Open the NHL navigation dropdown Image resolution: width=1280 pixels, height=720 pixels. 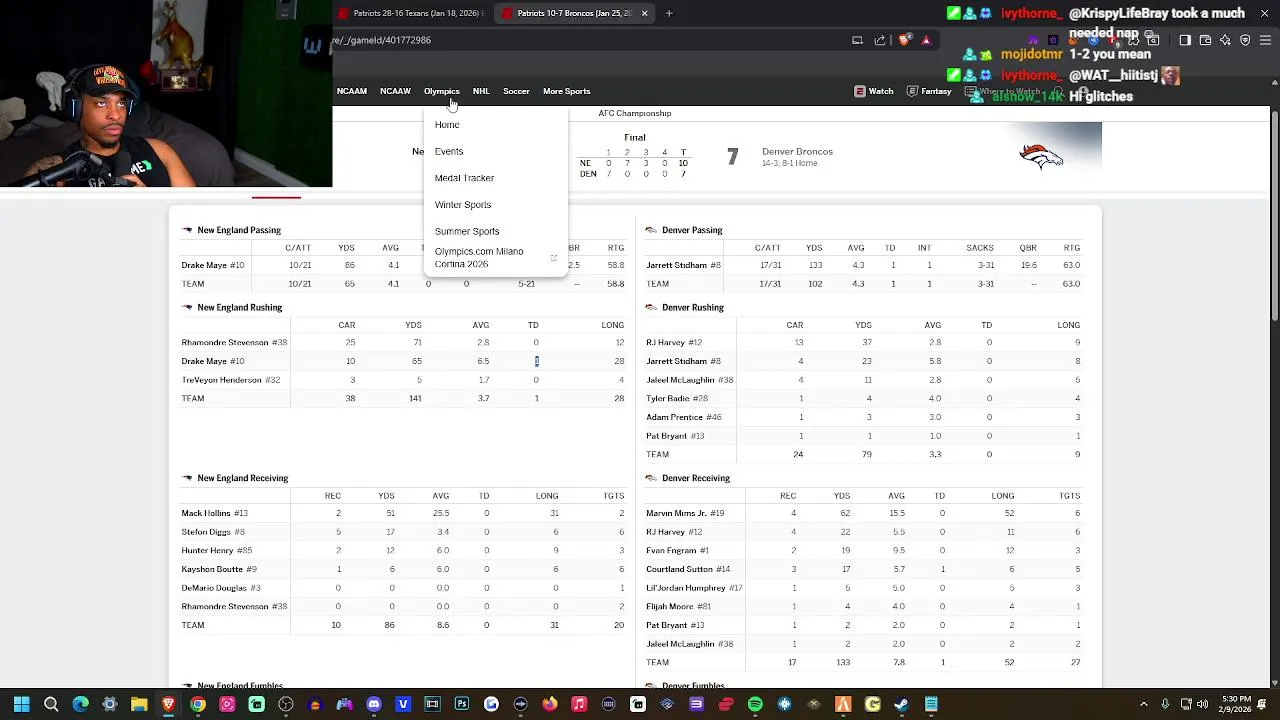(x=481, y=91)
